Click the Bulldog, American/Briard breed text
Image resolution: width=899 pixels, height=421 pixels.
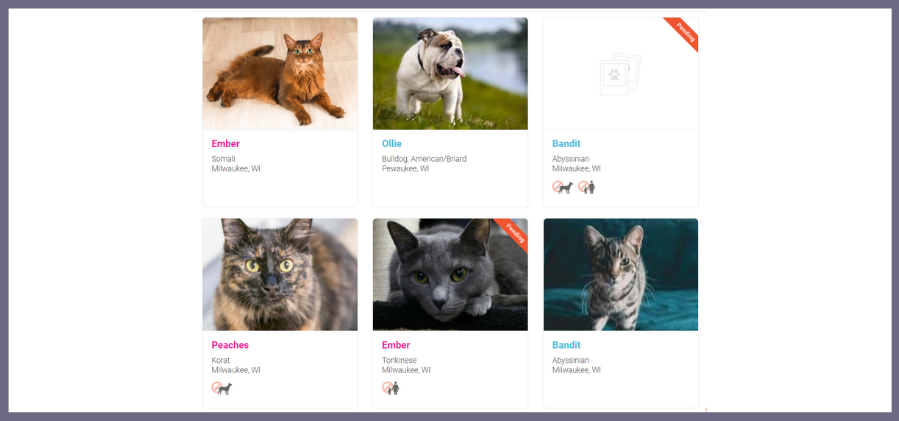click(424, 159)
